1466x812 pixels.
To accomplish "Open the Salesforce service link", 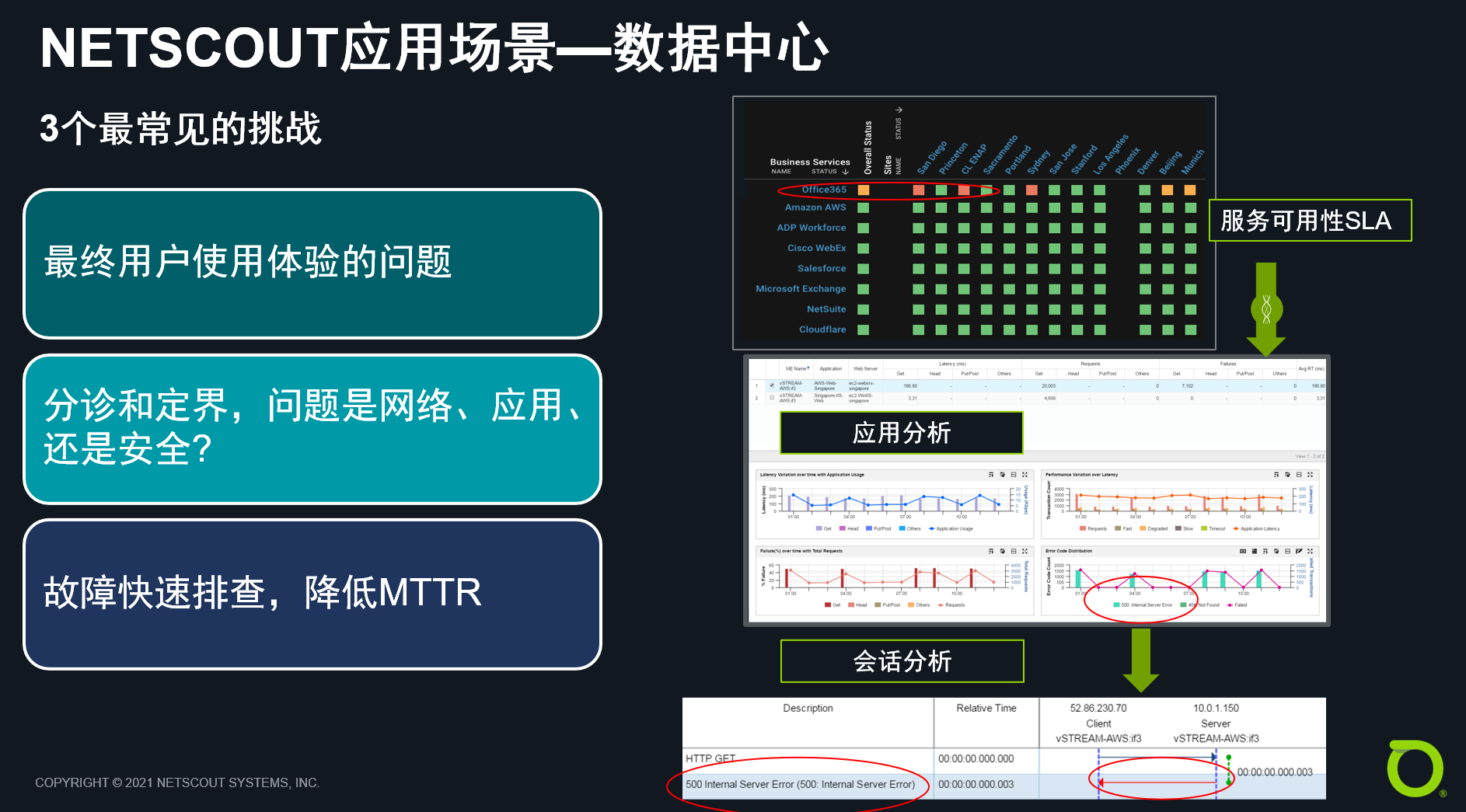I will (x=822, y=268).
